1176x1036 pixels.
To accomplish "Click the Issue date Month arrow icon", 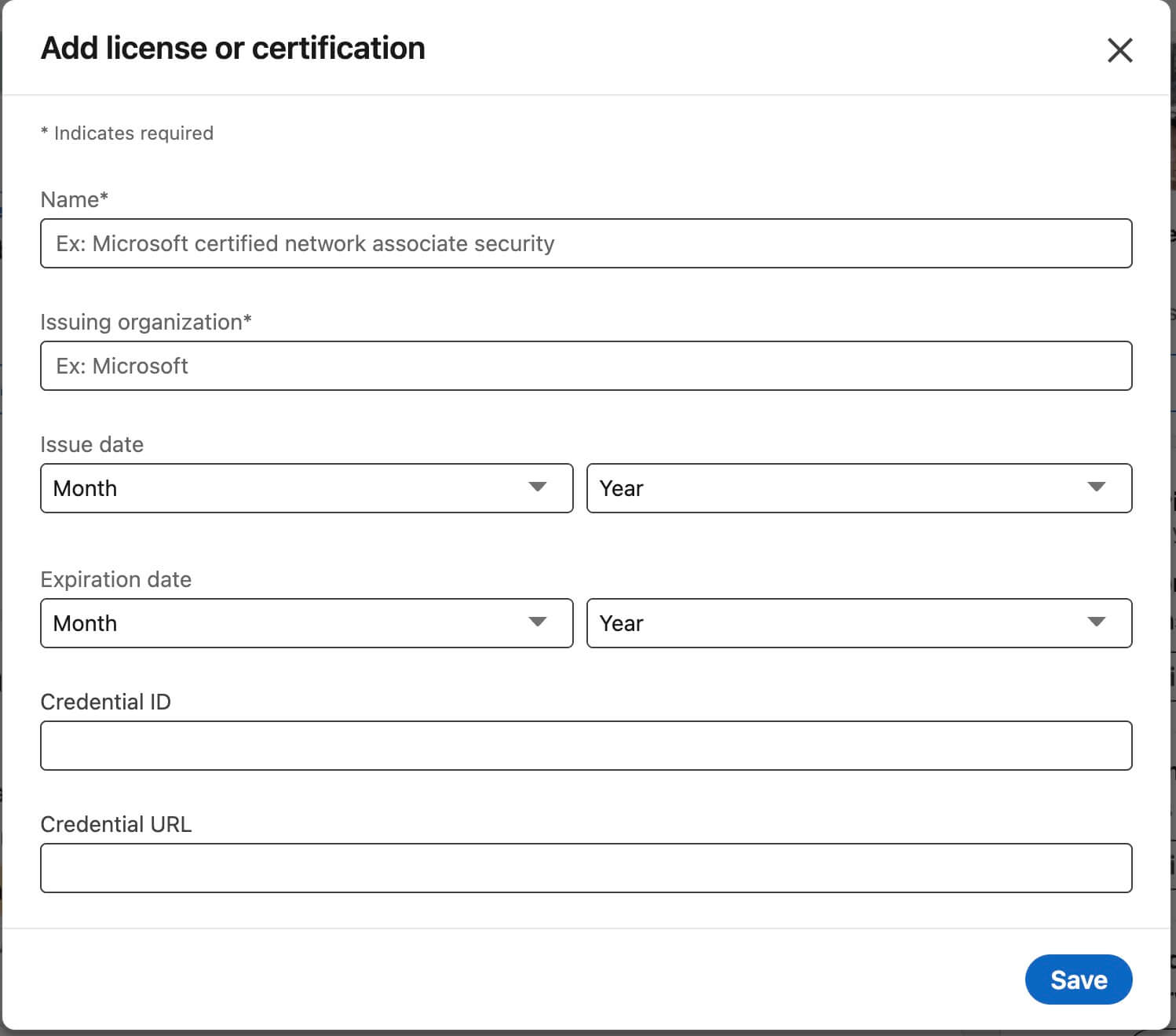I will (538, 487).
